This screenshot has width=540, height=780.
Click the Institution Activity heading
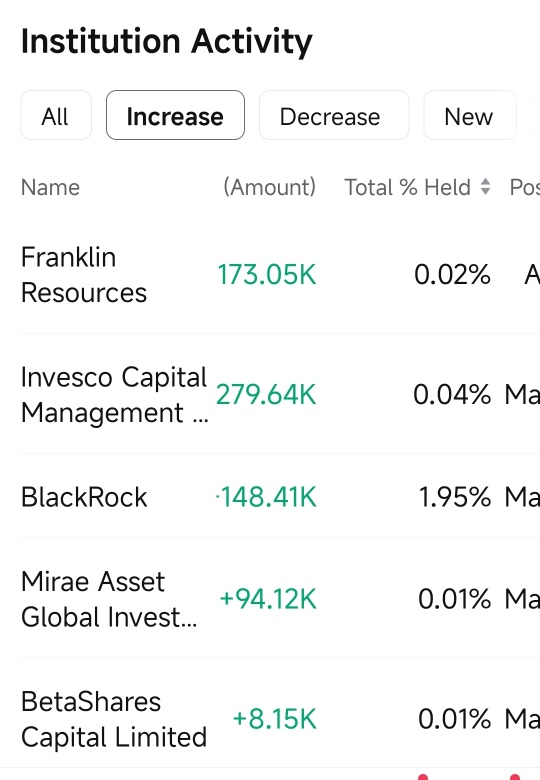coord(167,41)
